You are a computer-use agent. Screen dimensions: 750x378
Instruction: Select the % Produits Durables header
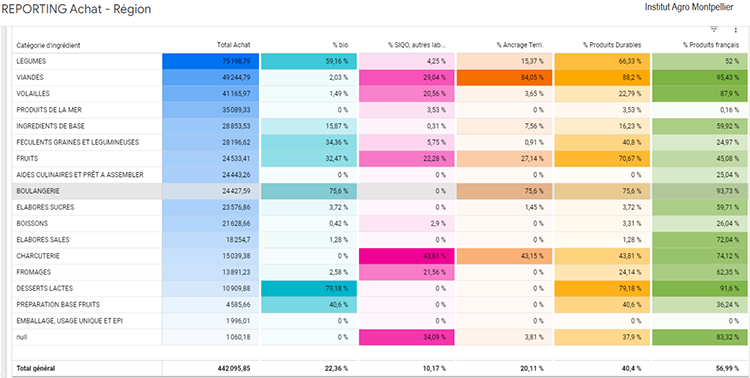612,45
